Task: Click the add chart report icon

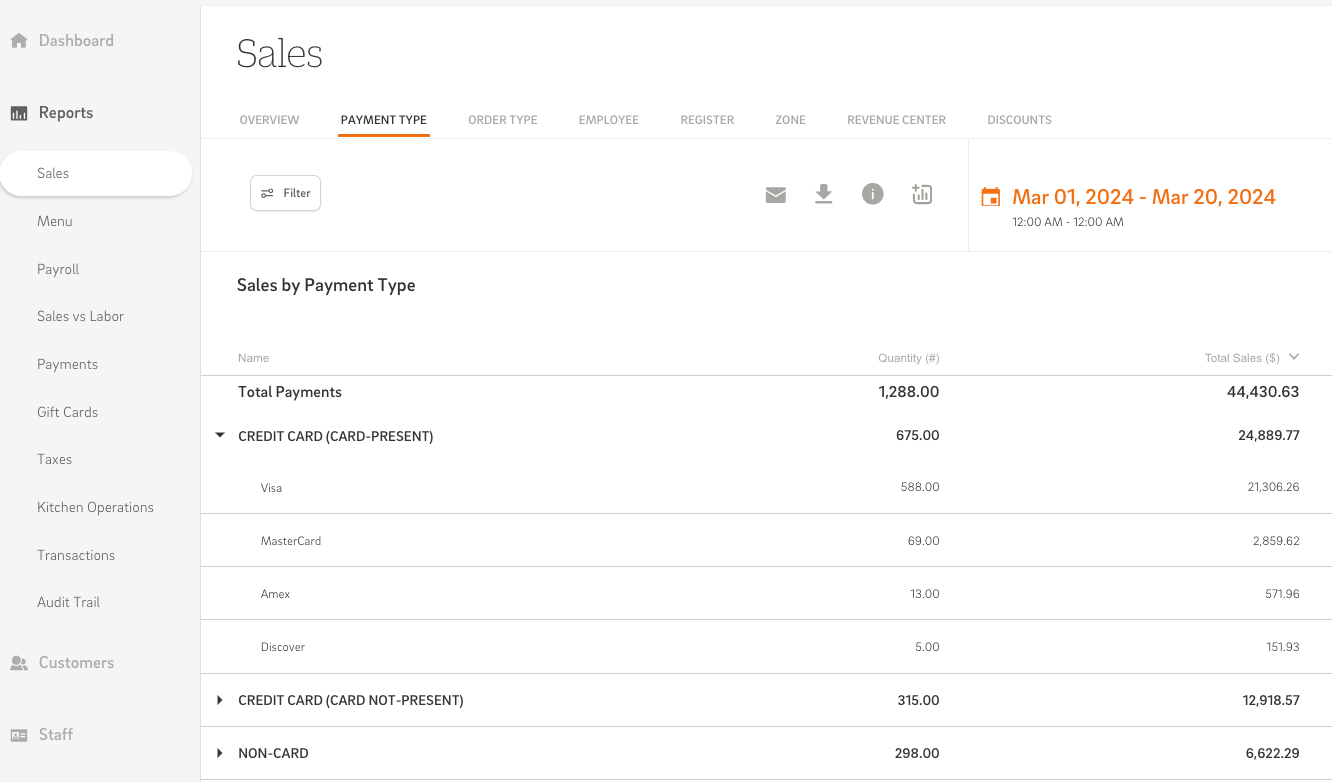Action: pos(922,194)
